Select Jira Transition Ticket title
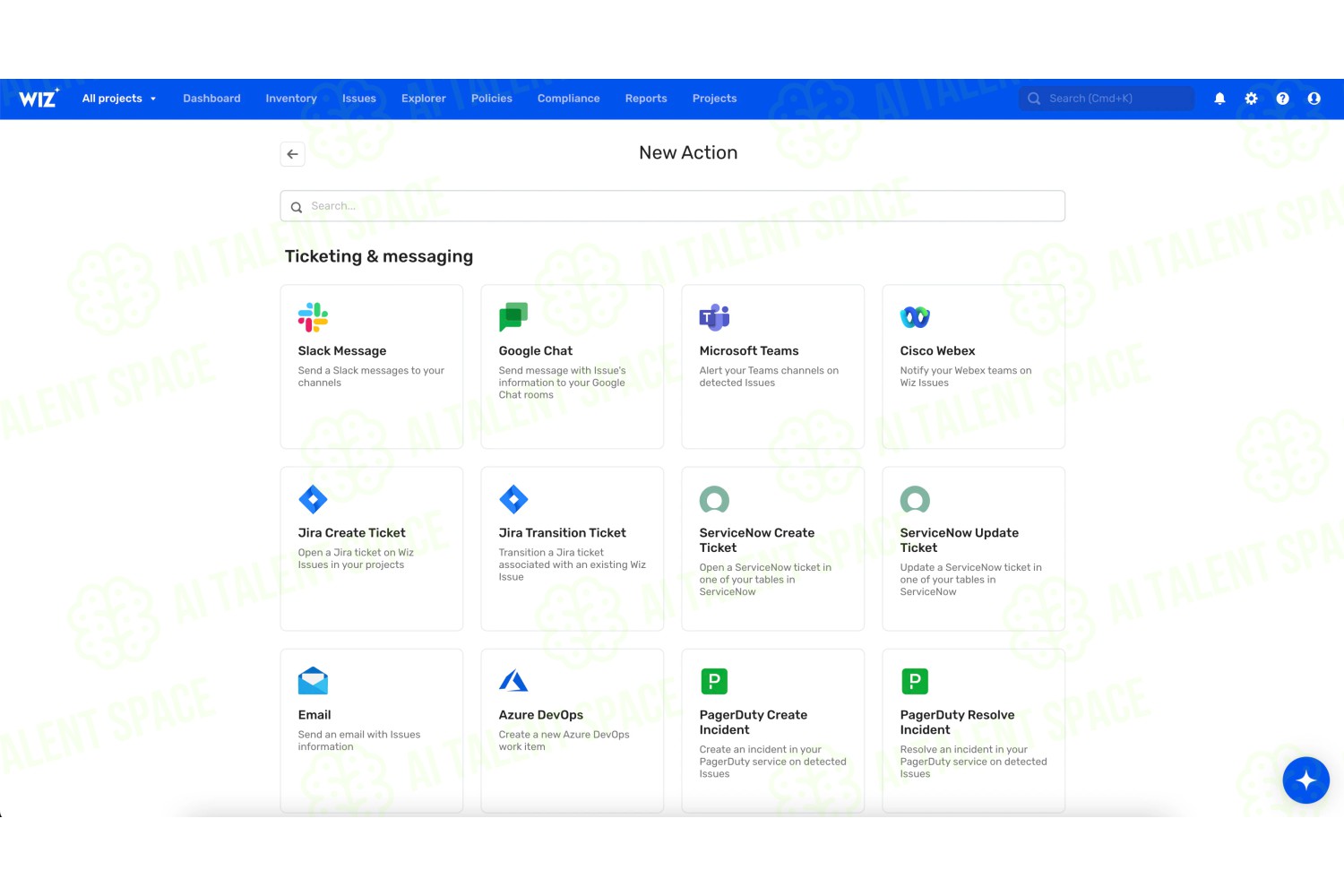Viewport: 1344px width, 896px height. (x=563, y=533)
